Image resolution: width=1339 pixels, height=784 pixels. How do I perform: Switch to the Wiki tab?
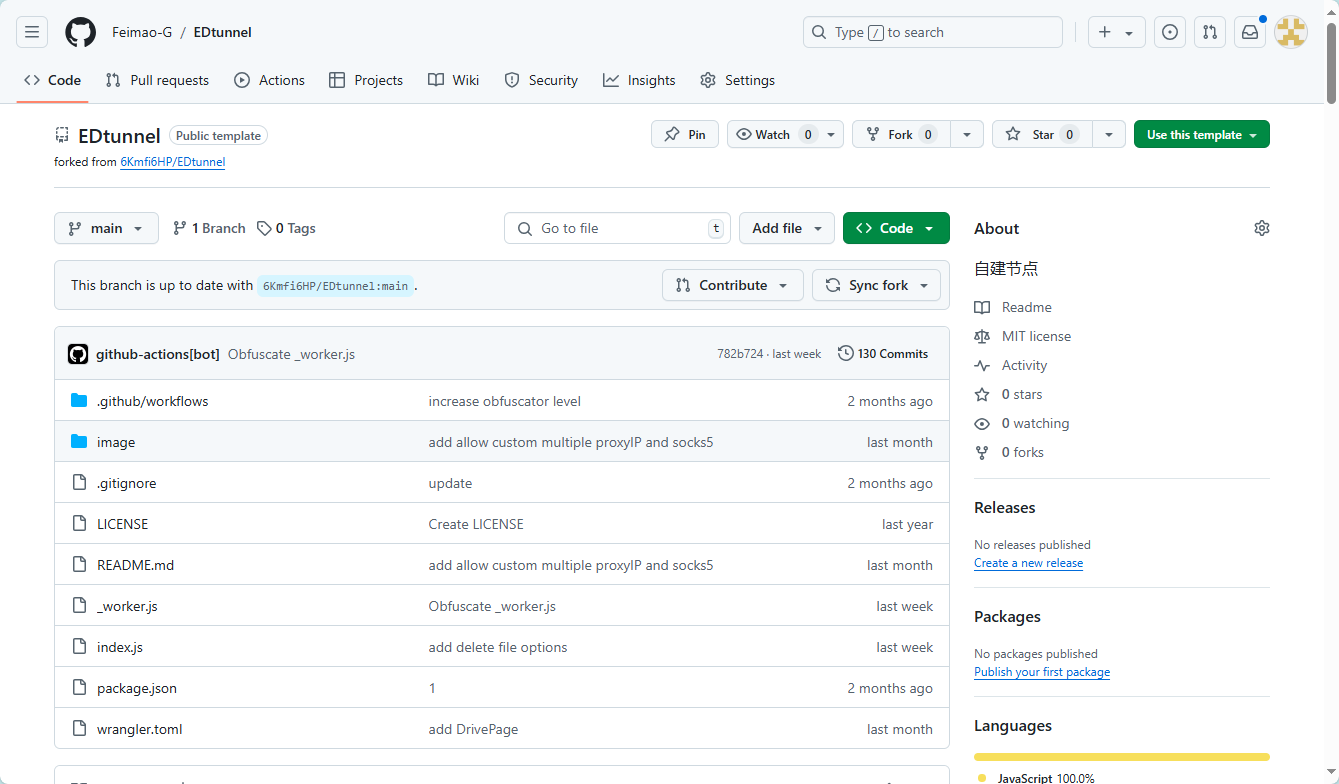pyautogui.click(x=453, y=80)
